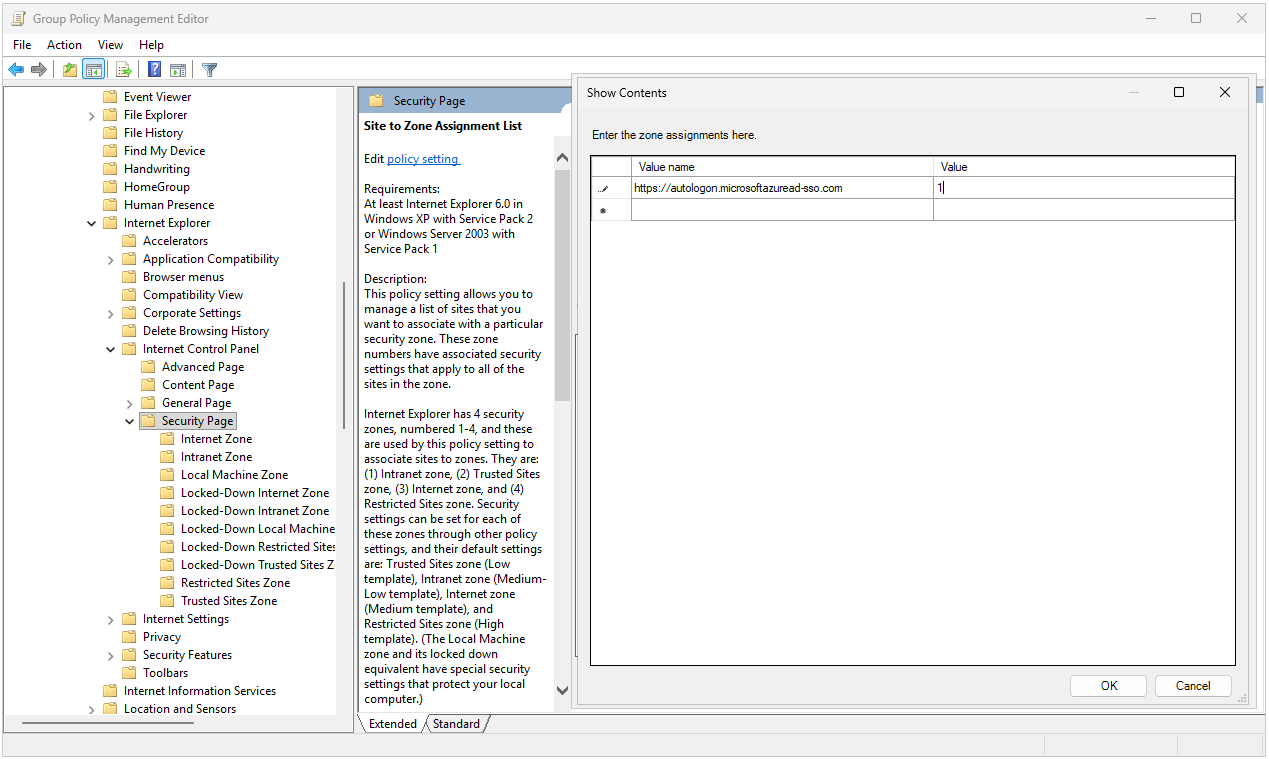Click pencil edit marker of first row
Image resolution: width=1269 pixels, height=759 pixels.
pyautogui.click(x=603, y=188)
